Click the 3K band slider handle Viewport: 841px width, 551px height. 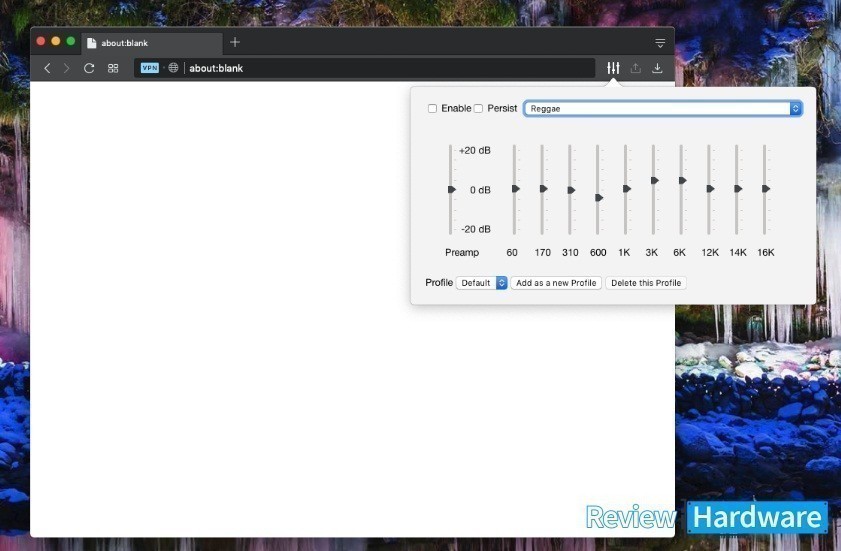pyautogui.click(x=654, y=181)
